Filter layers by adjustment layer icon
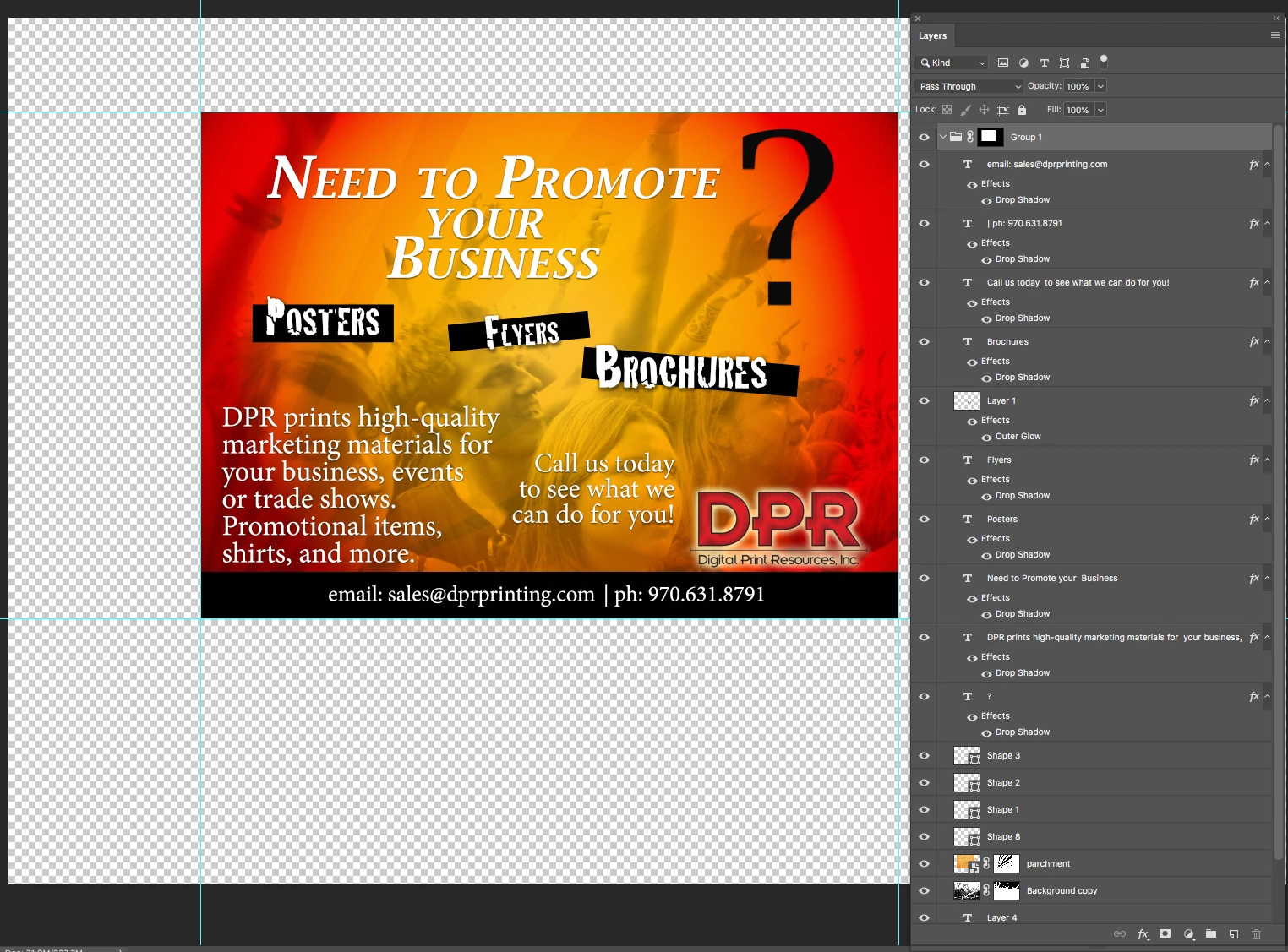 click(x=1023, y=63)
